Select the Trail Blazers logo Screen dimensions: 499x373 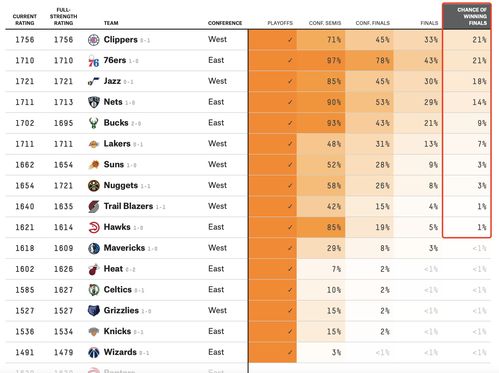point(94,207)
